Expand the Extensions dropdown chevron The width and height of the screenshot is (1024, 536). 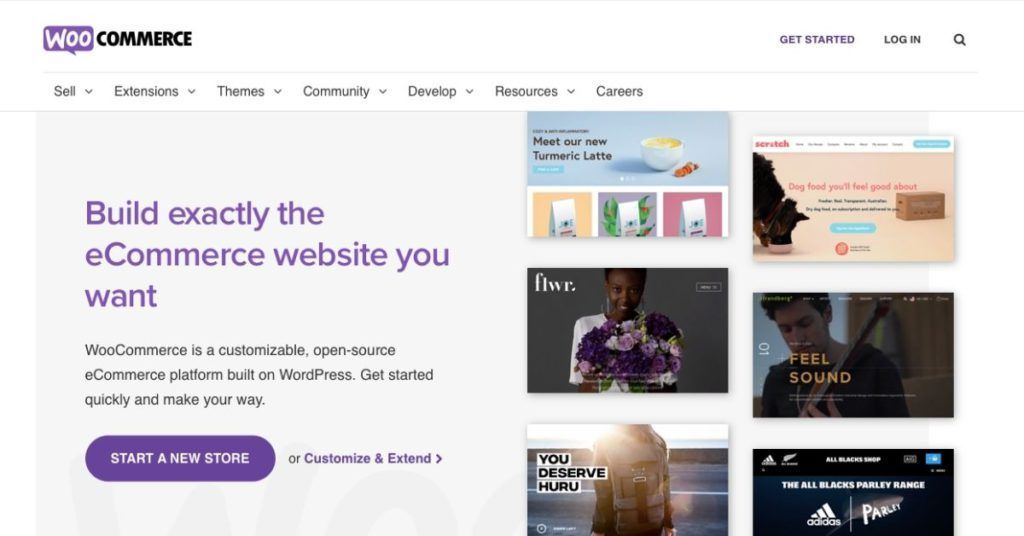[x=191, y=92]
